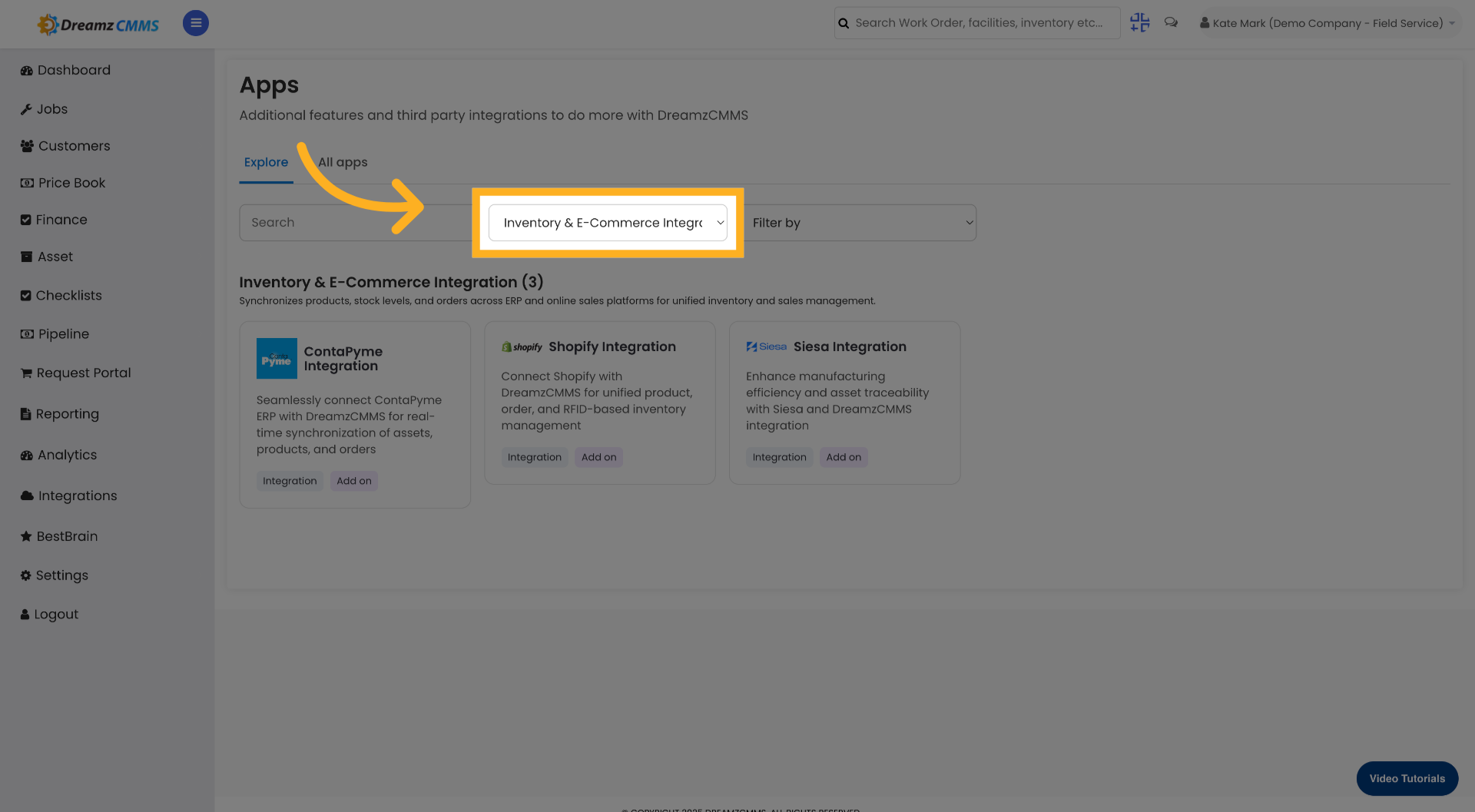Expand the Filter by dropdown
Image resolution: width=1475 pixels, height=812 pixels.
[x=860, y=222]
